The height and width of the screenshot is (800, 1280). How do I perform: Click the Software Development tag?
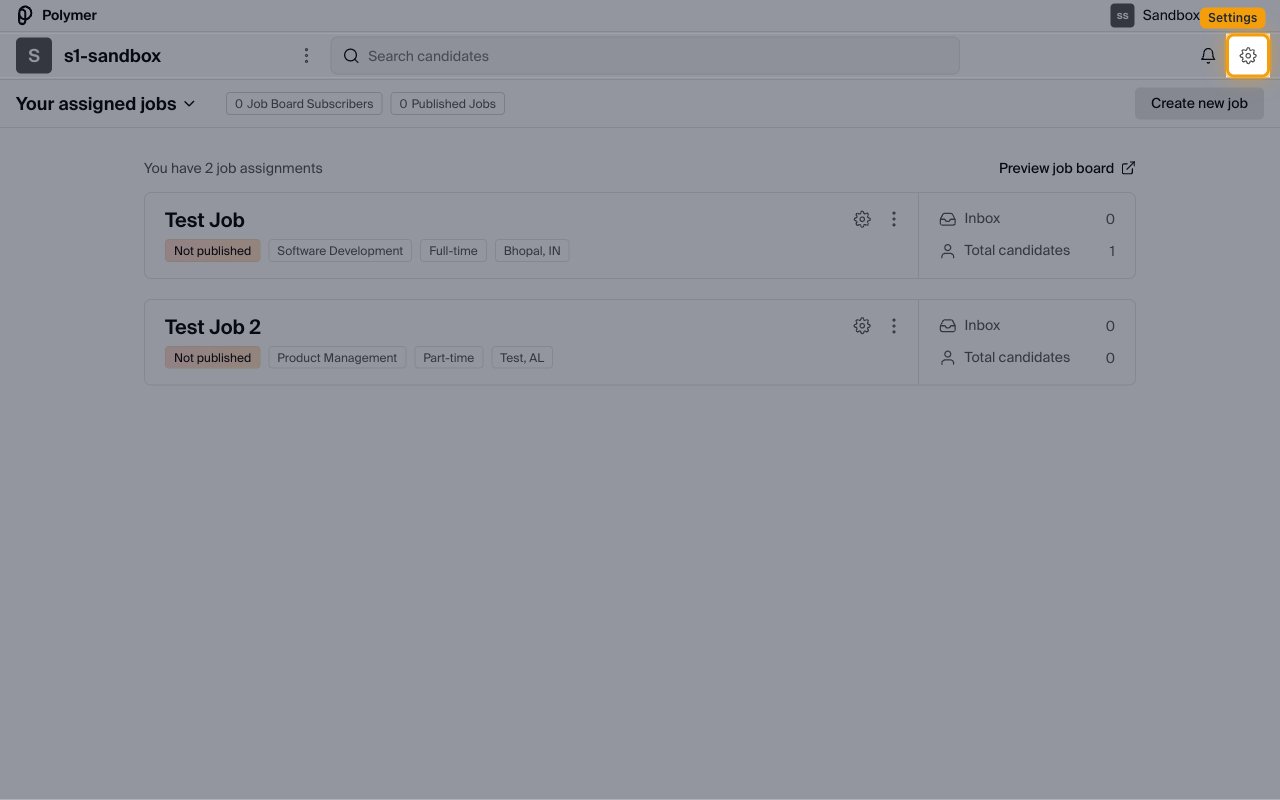340,251
